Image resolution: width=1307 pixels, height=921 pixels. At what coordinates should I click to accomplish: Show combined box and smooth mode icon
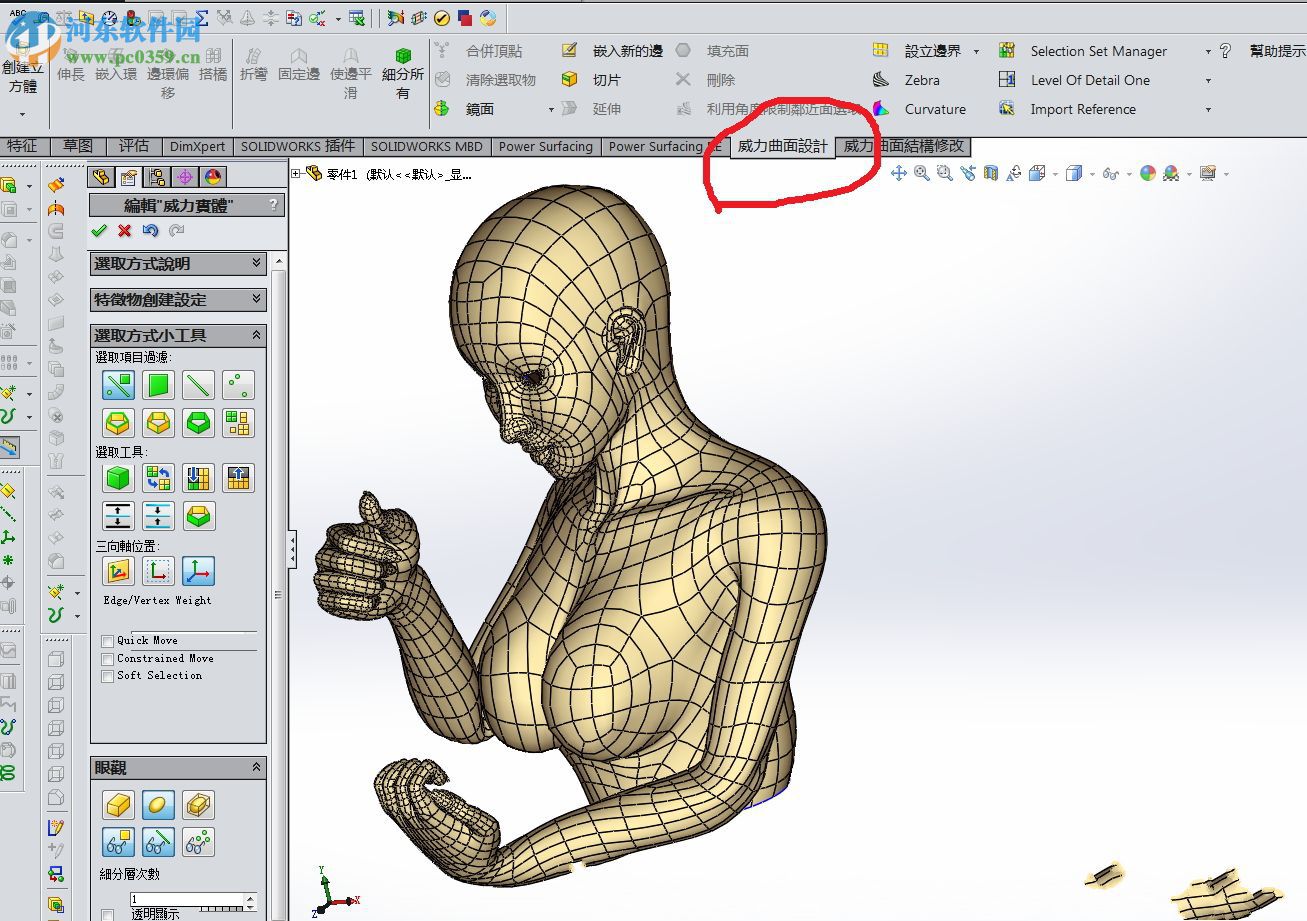tap(198, 804)
